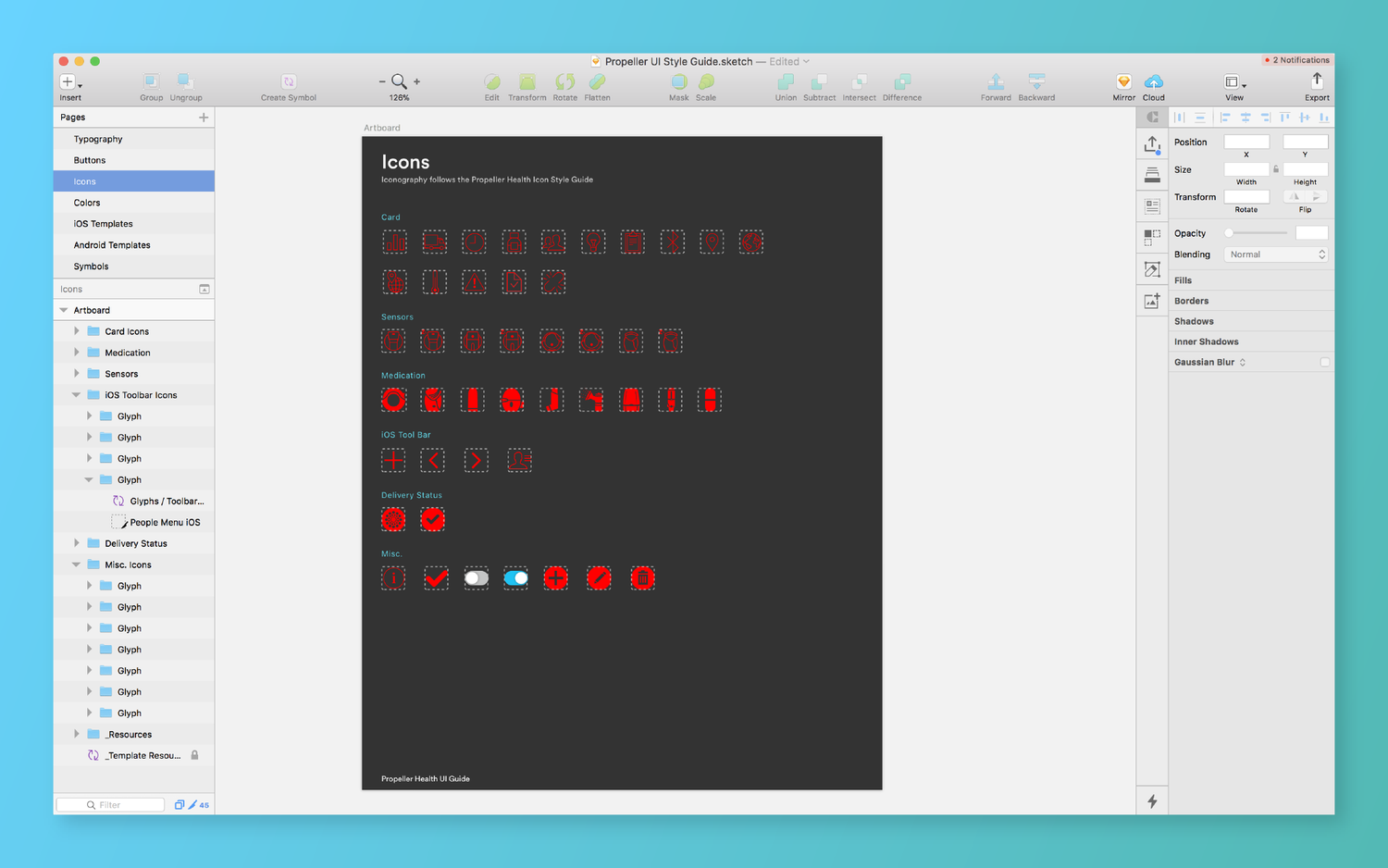The height and width of the screenshot is (868, 1388).
Task: Click the Ungroup toolbar icon
Action: tap(185, 81)
